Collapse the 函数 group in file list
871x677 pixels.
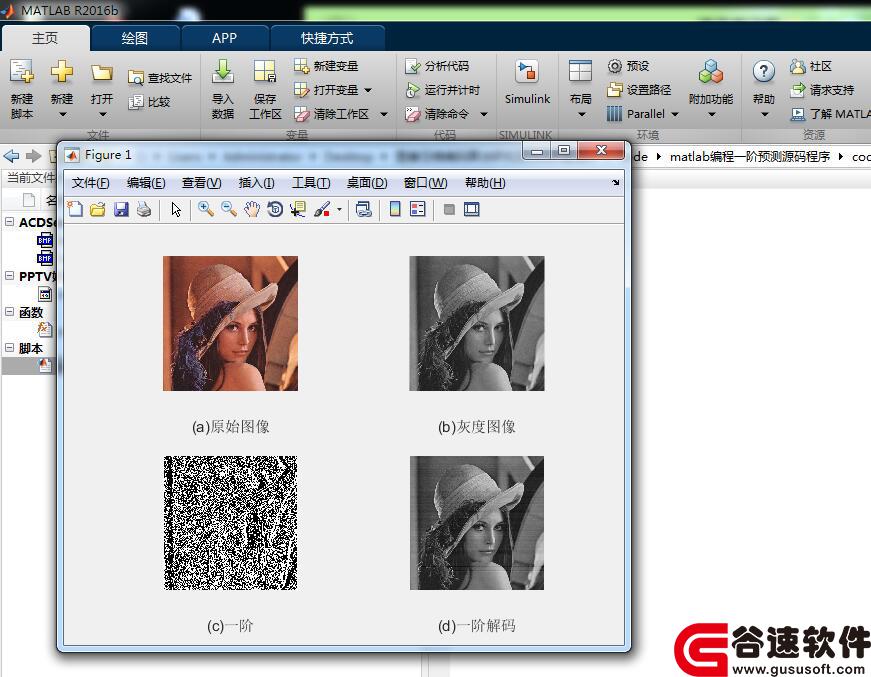point(9,312)
